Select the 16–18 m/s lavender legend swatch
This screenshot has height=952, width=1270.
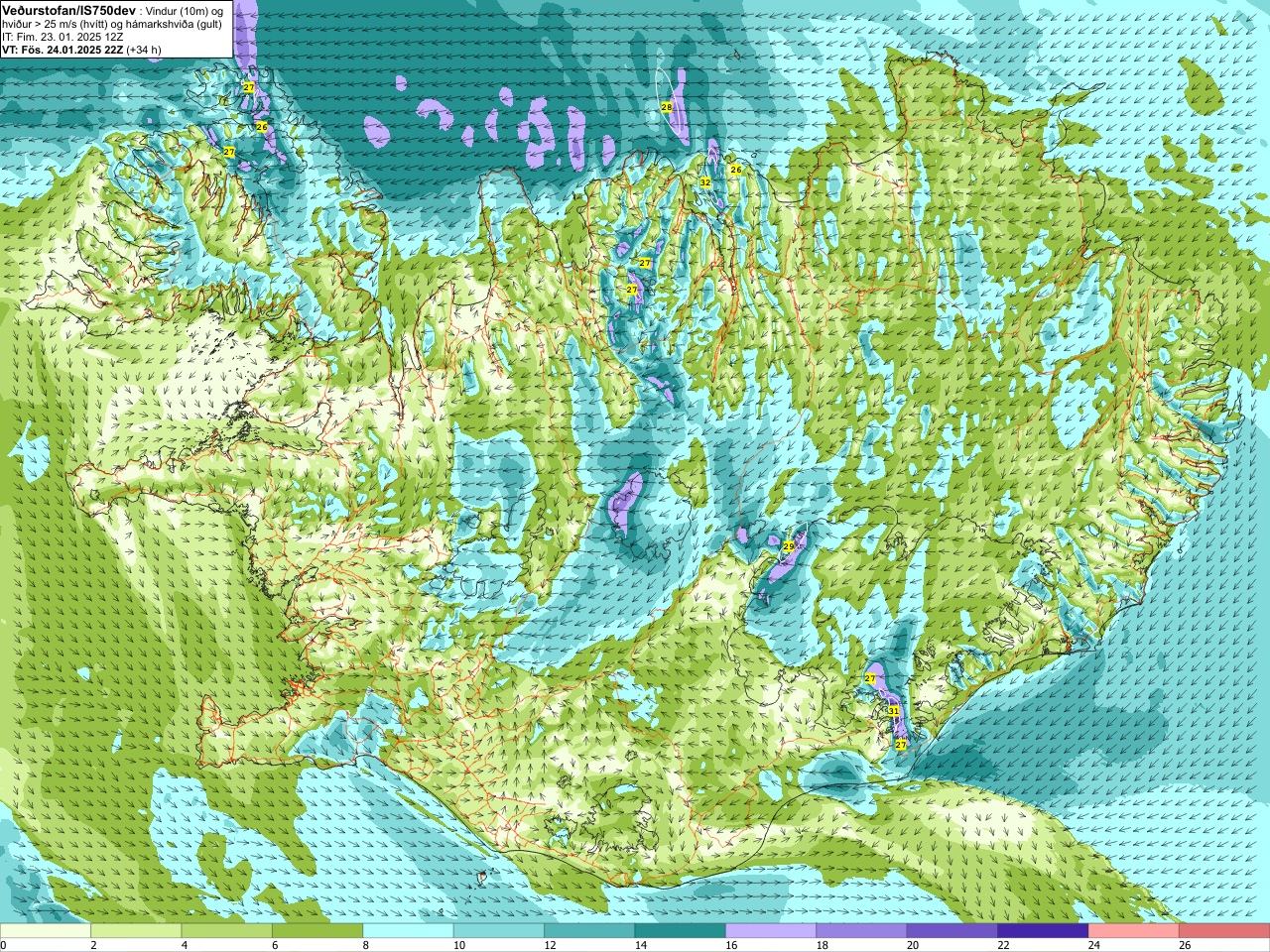pyautogui.click(x=771, y=932)
